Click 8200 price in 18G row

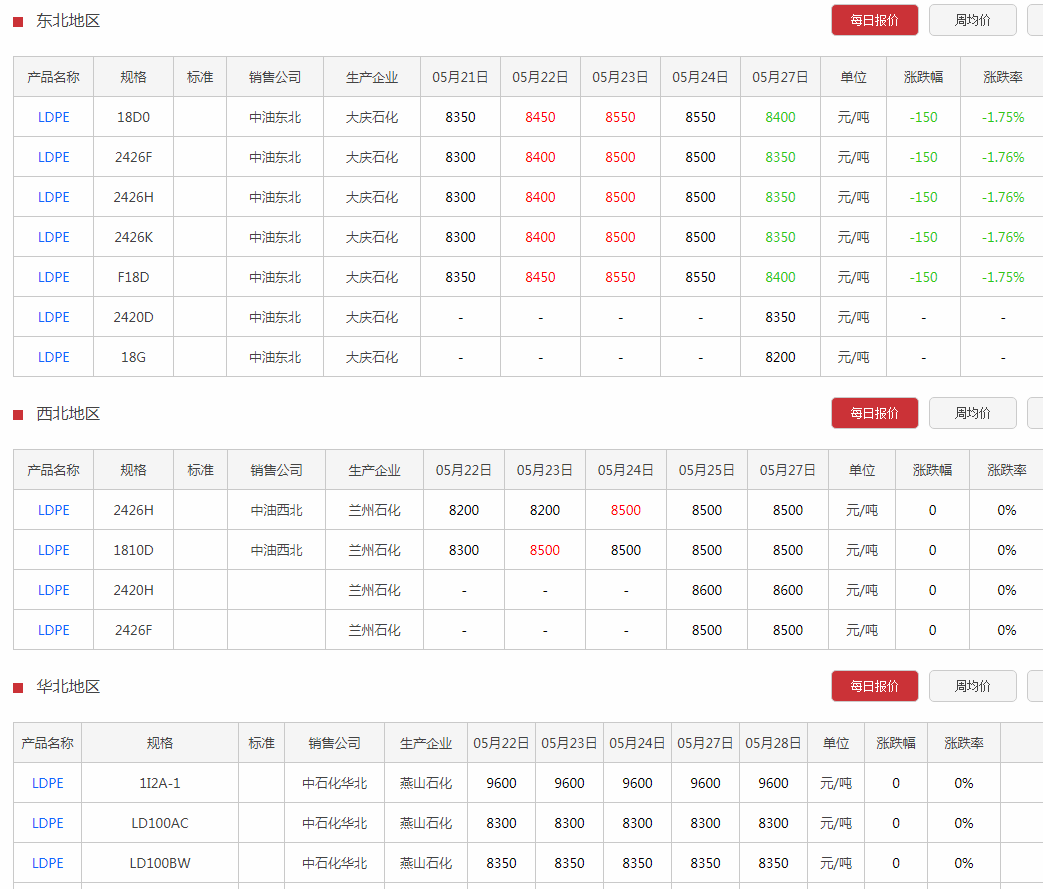click(x=780, y=357)
